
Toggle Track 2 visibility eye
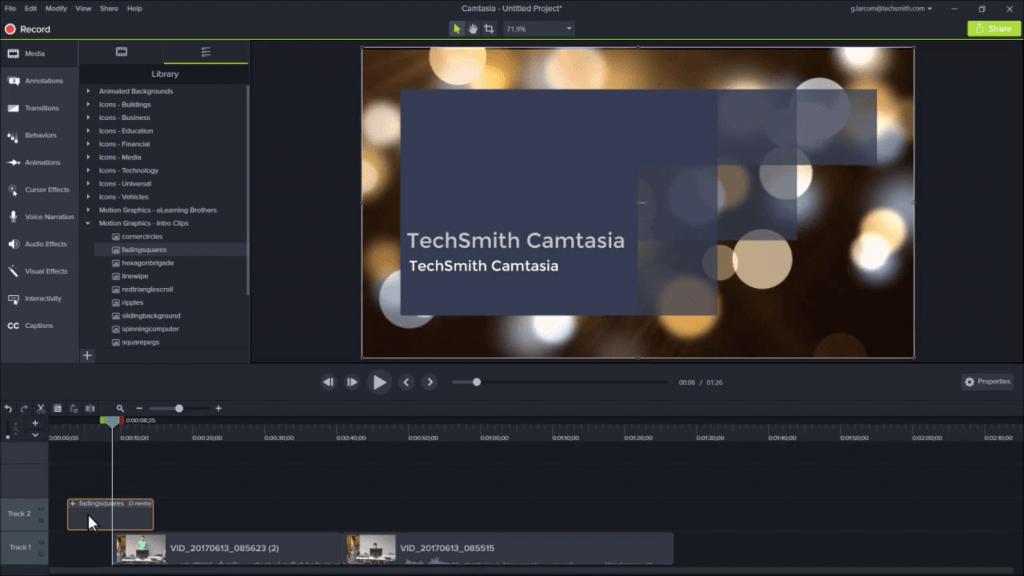coord(41,509)
